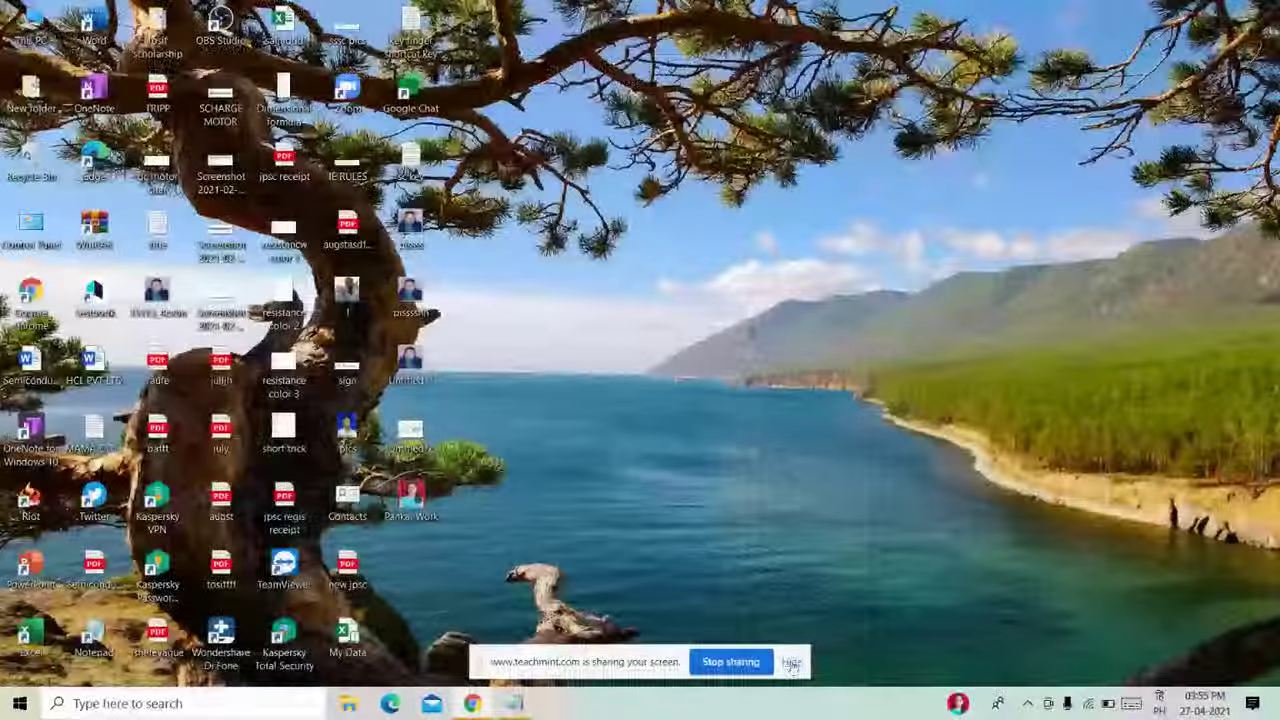Select the Wondershare Dr.Fone shortcut

tap(221, 645)
